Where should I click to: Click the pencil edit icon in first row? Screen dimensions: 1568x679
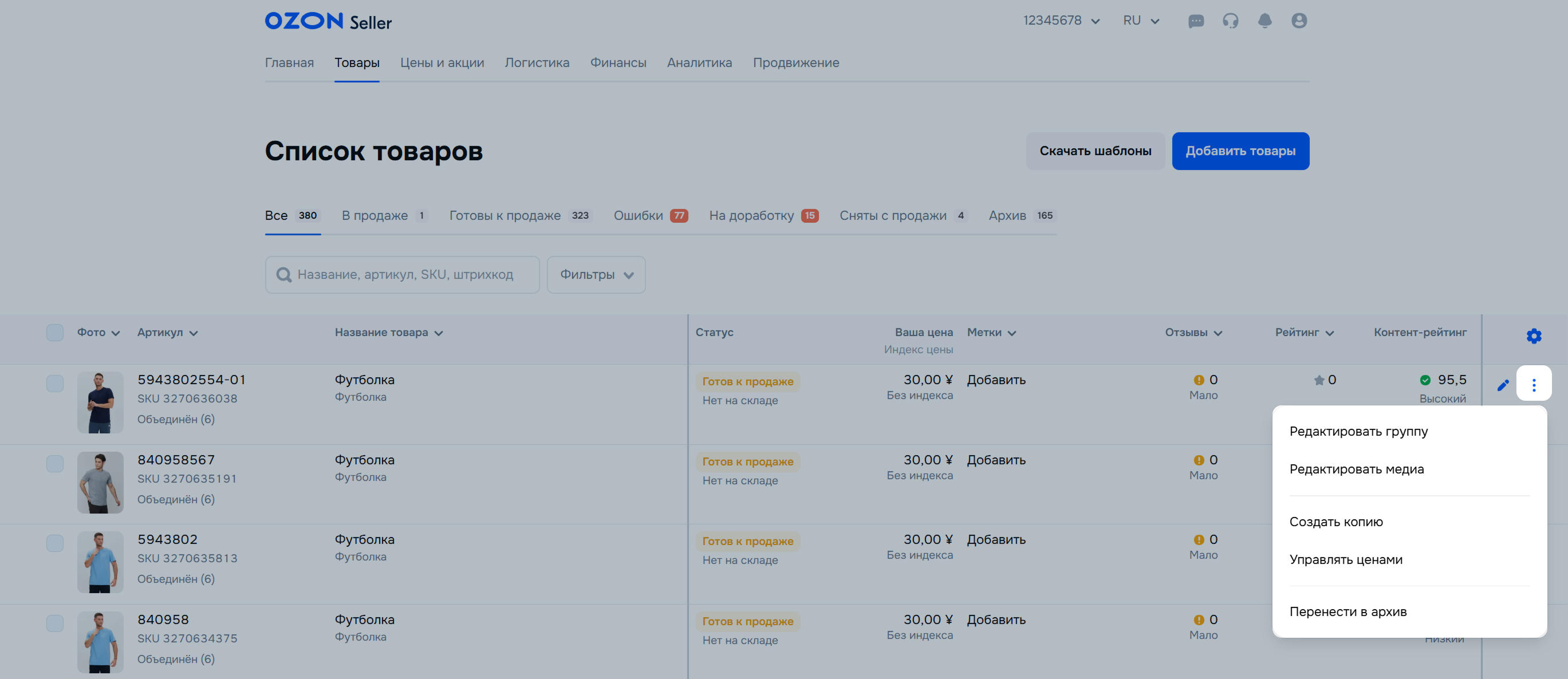pyautogui.click(x=1503, y=385)
